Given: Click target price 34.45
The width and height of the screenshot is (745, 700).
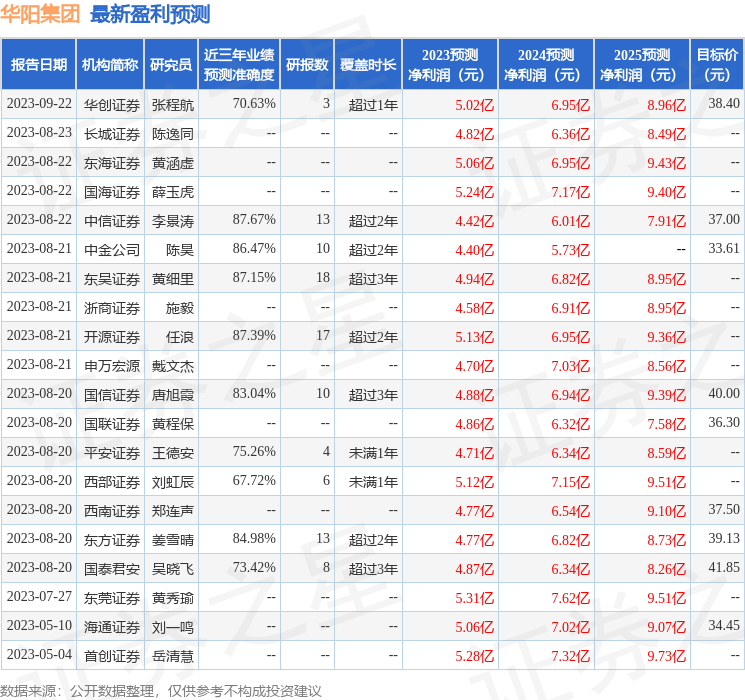Looking at the screenshot, I should coord(724,625).
